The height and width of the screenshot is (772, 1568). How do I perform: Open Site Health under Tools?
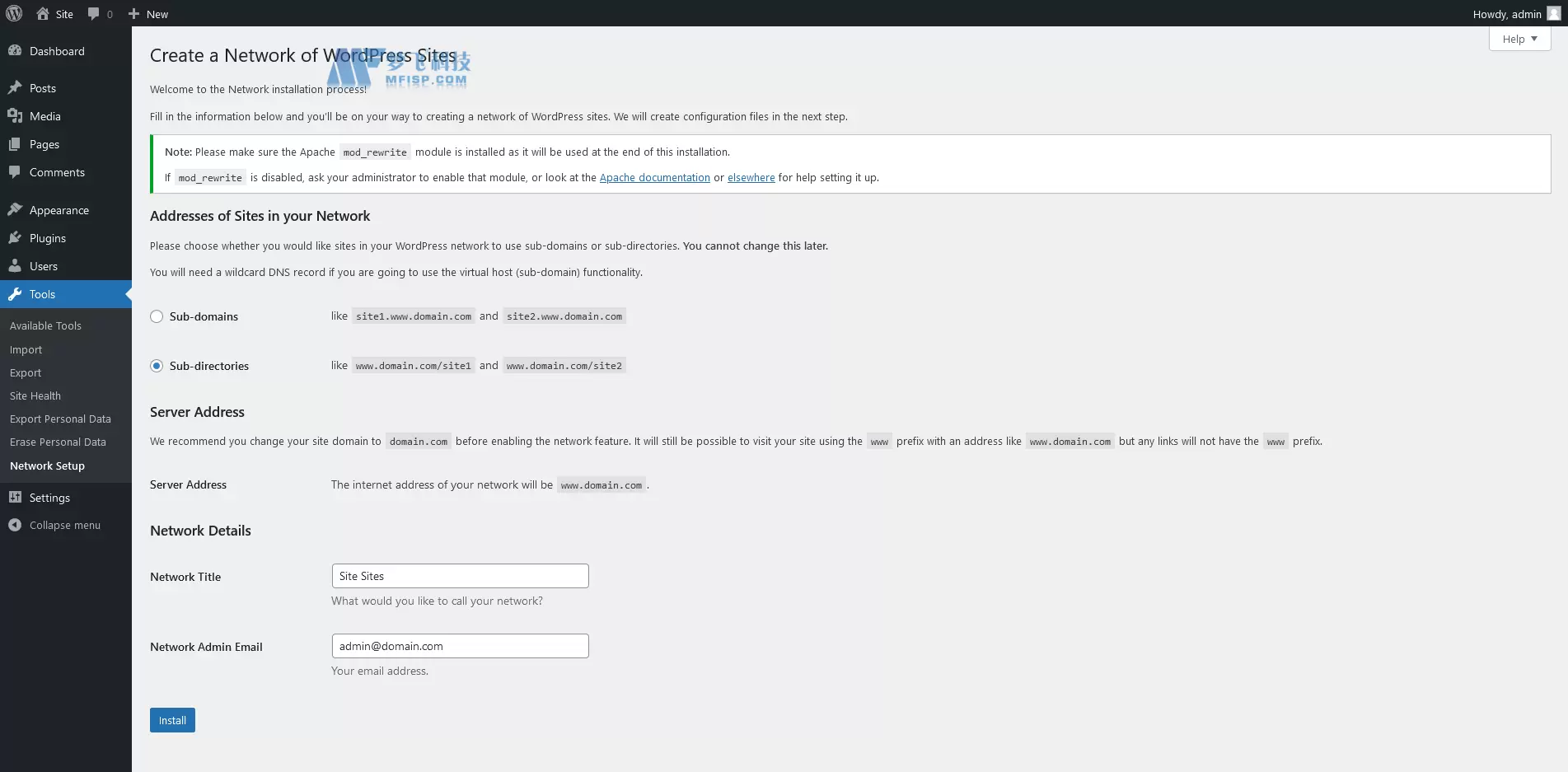coord(35,395)
